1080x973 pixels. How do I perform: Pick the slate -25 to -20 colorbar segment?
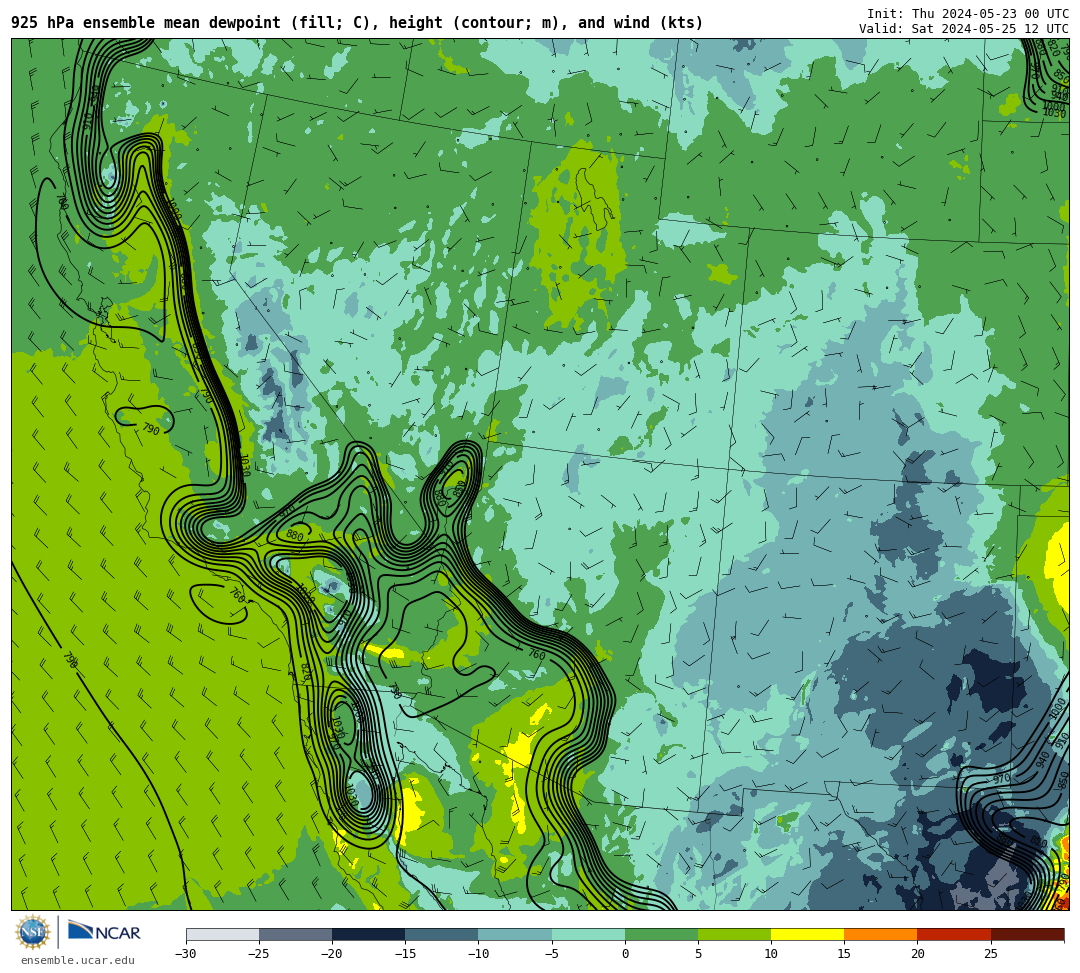(x=295, y=934)
